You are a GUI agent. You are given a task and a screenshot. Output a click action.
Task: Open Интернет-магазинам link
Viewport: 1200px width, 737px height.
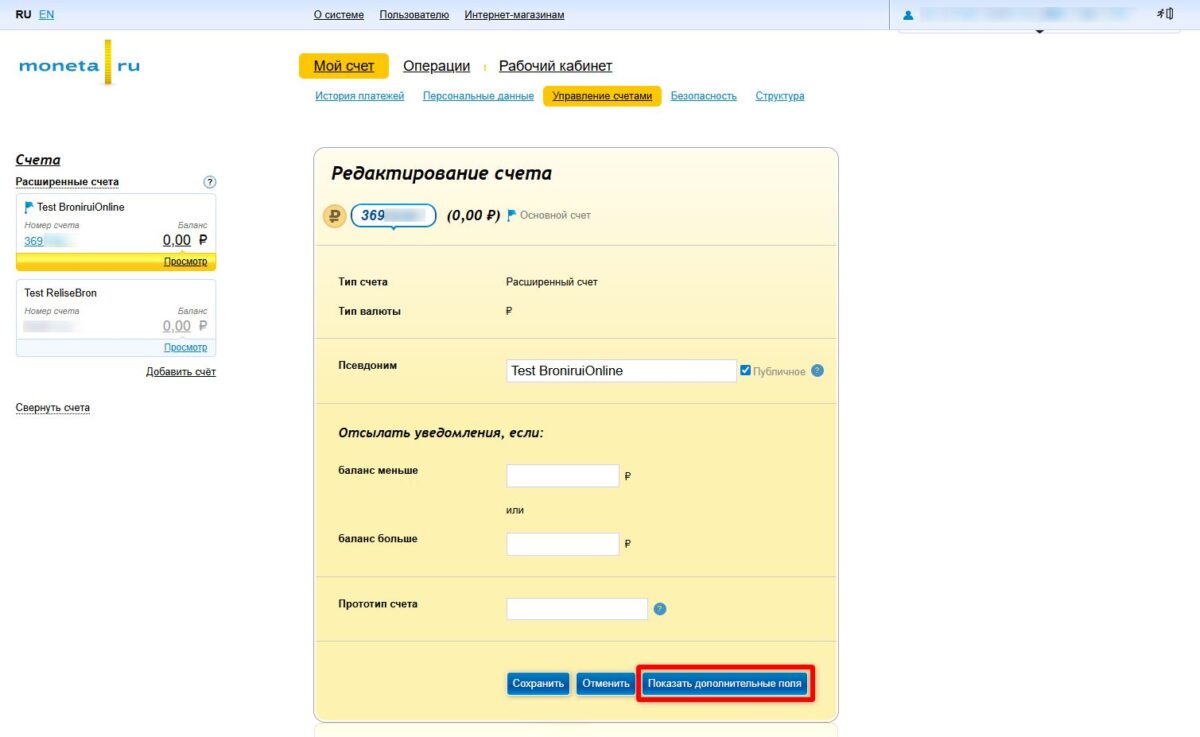tap(514, 15)
